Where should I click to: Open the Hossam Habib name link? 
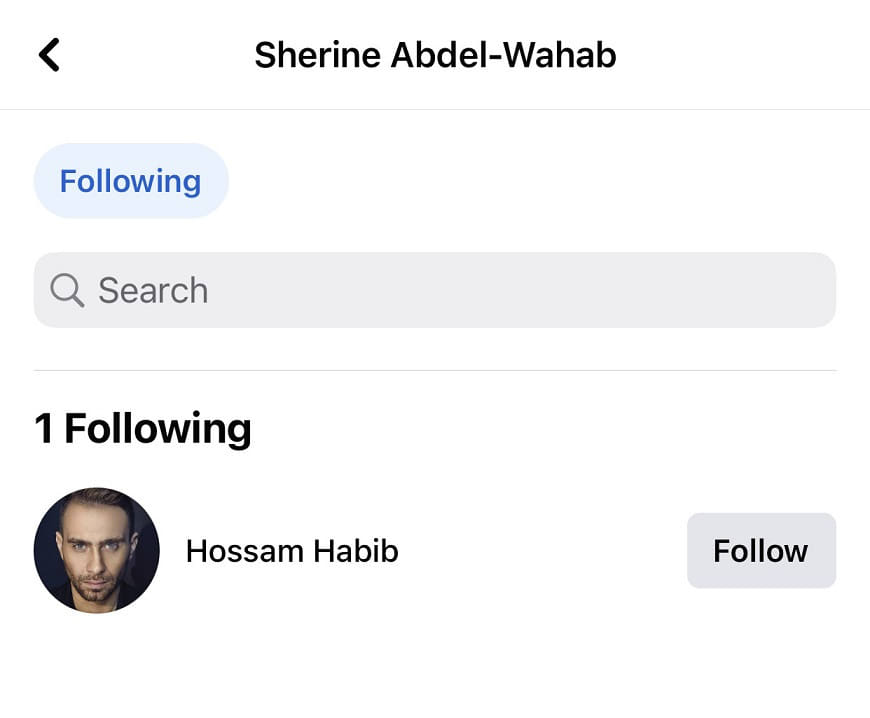point(292,551)
